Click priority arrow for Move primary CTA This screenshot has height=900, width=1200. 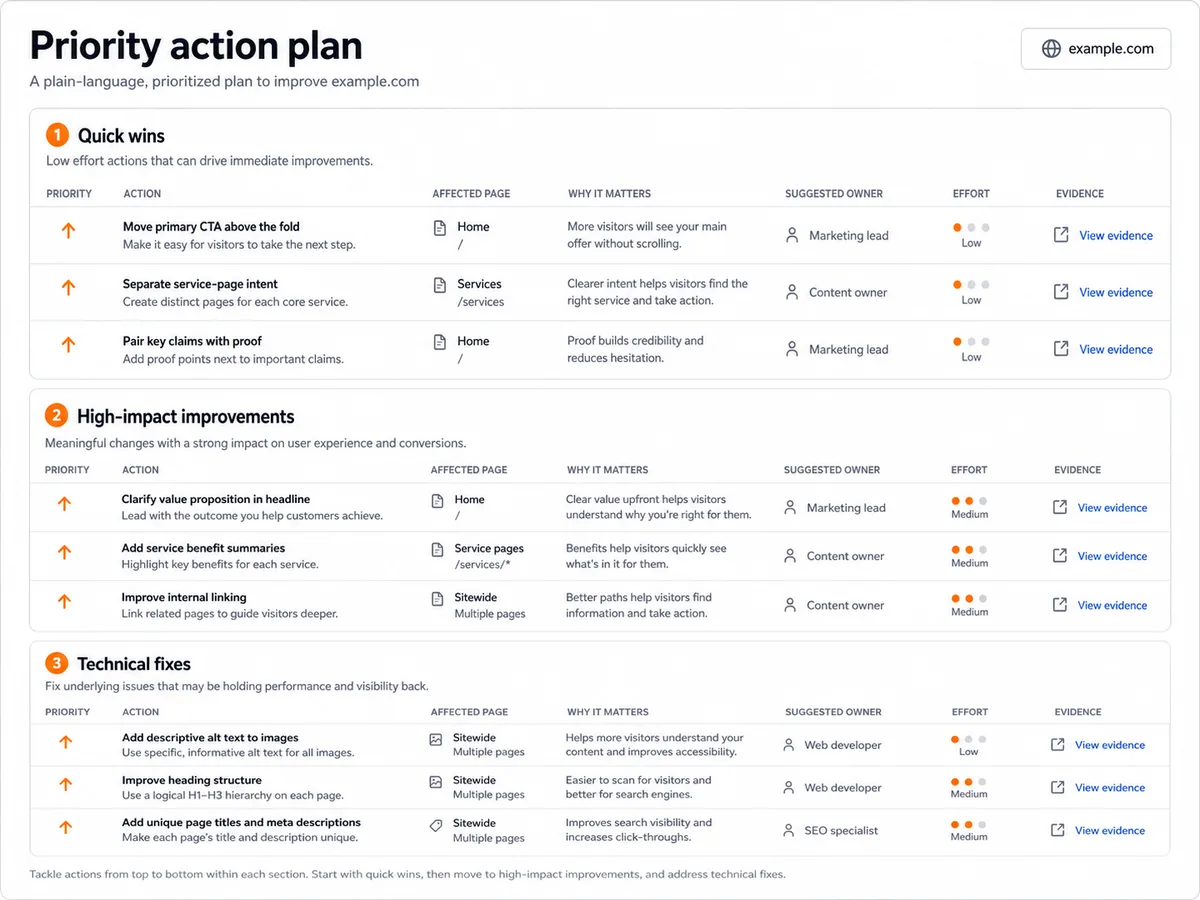click(68, 230)
